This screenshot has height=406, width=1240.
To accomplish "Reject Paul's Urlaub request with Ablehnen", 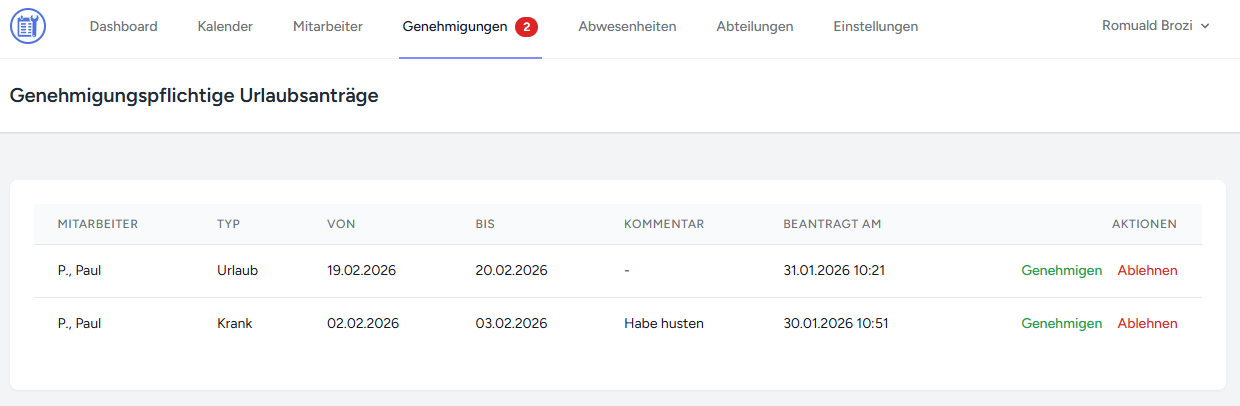I will coord(1147,271).
